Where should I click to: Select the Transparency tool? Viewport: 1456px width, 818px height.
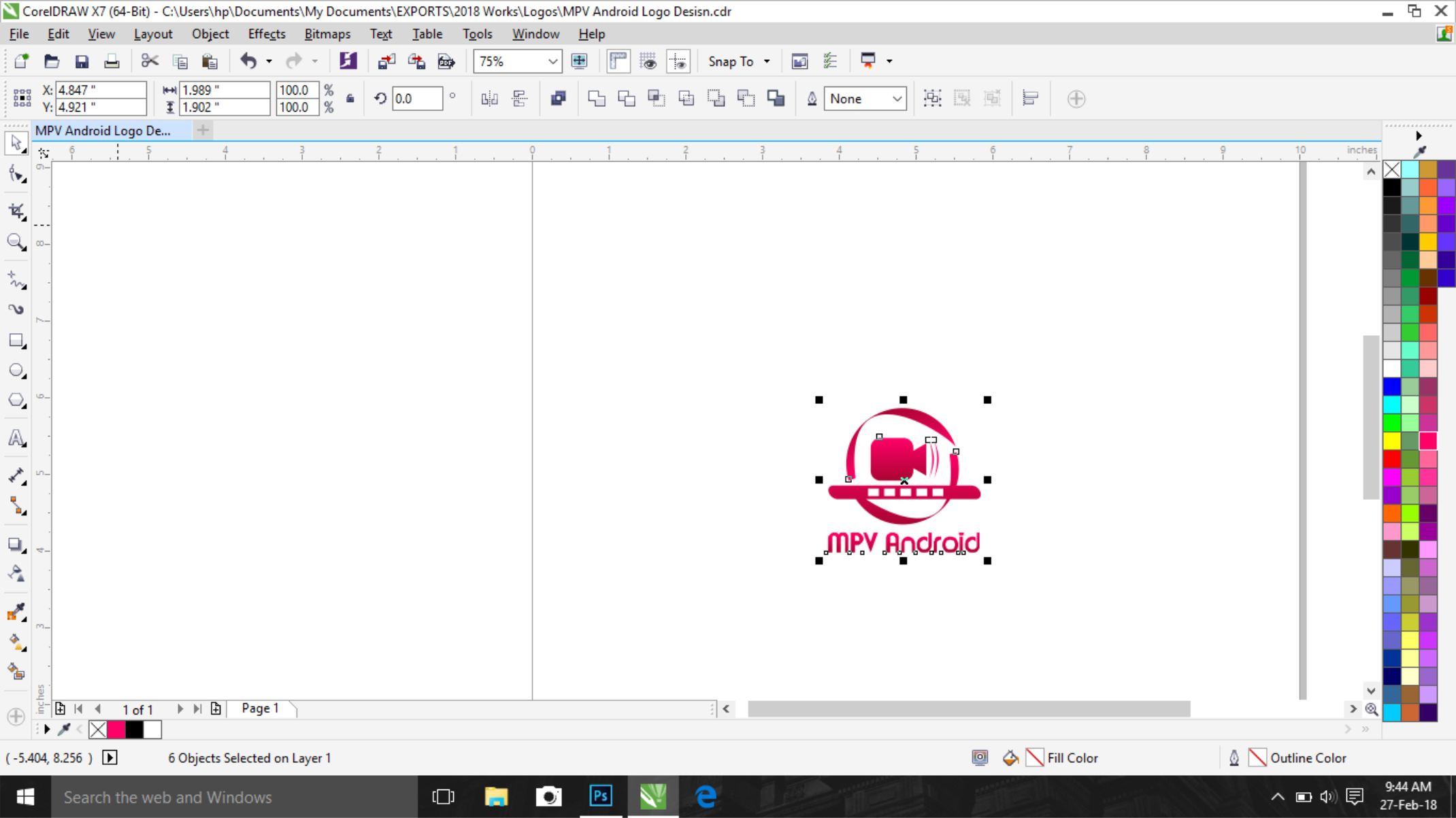tap(16, 574)
